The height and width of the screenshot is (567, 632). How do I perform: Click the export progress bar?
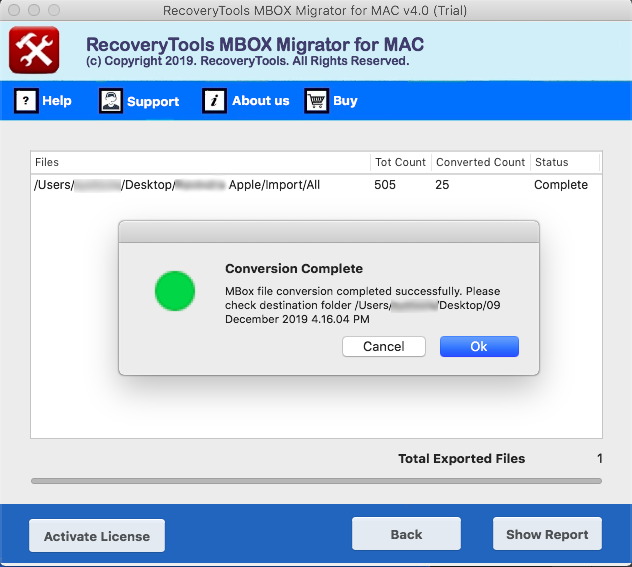tap(316, 481)
